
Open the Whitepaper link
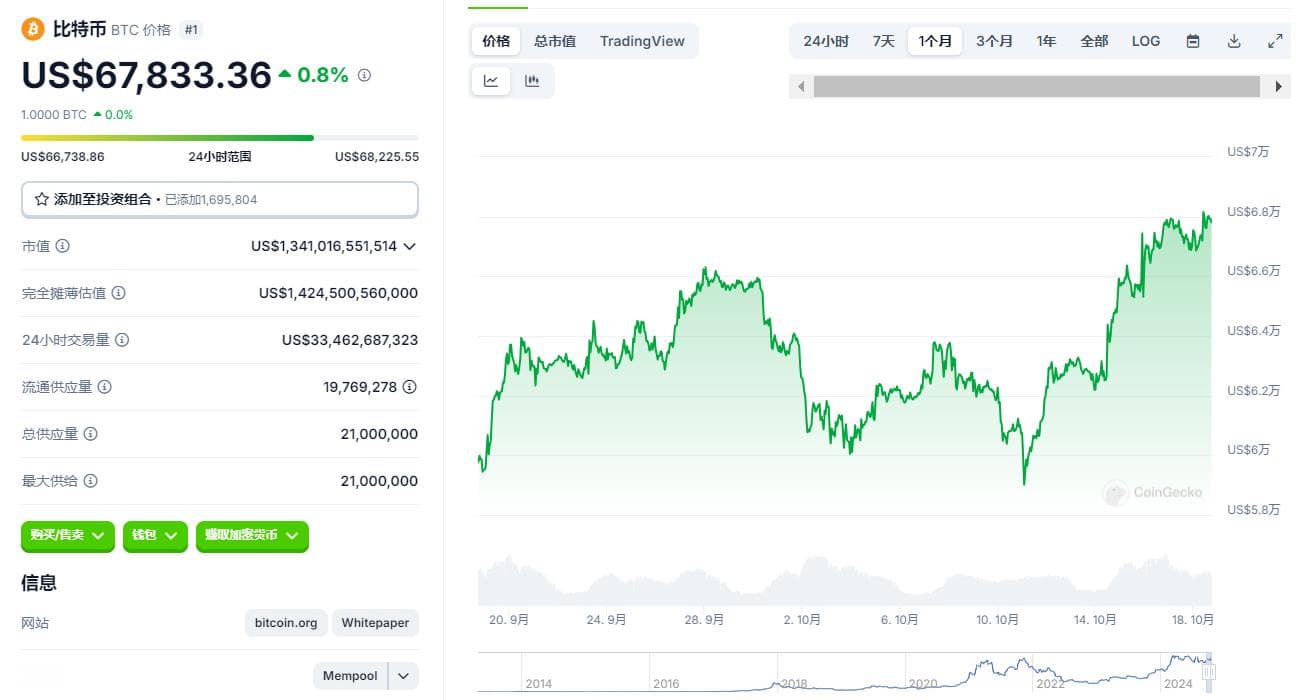(x=375, y=623)
